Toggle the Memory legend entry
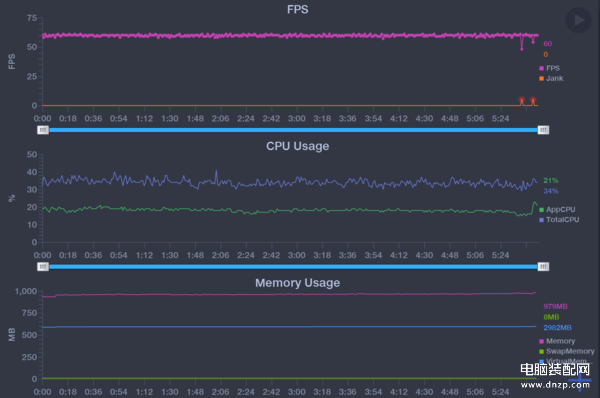 click(557, 341)
